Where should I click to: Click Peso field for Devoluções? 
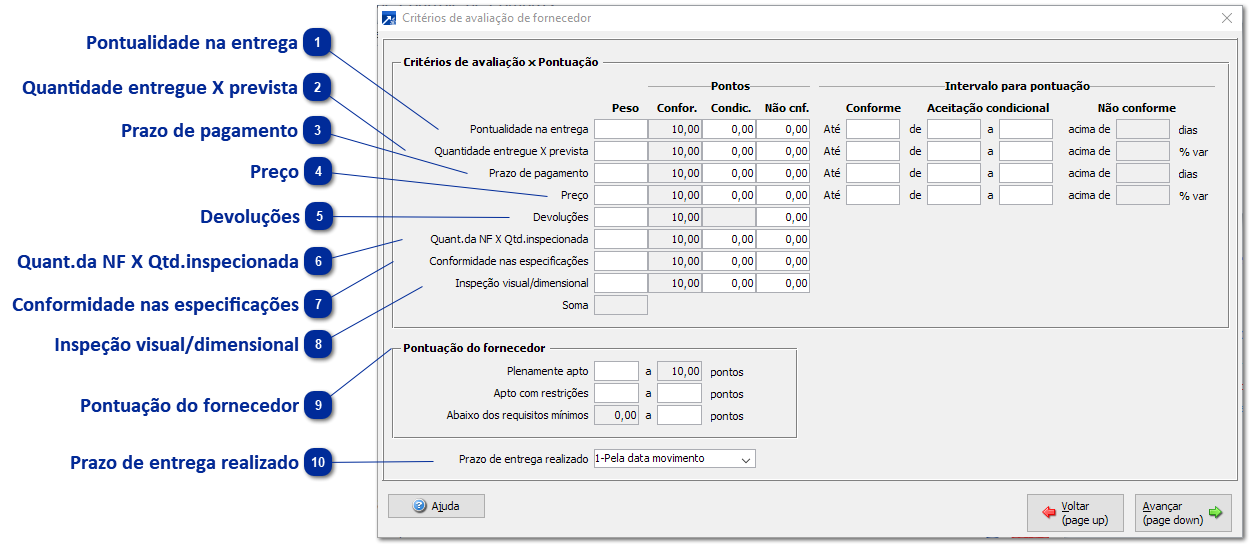[x=621, y=217]
